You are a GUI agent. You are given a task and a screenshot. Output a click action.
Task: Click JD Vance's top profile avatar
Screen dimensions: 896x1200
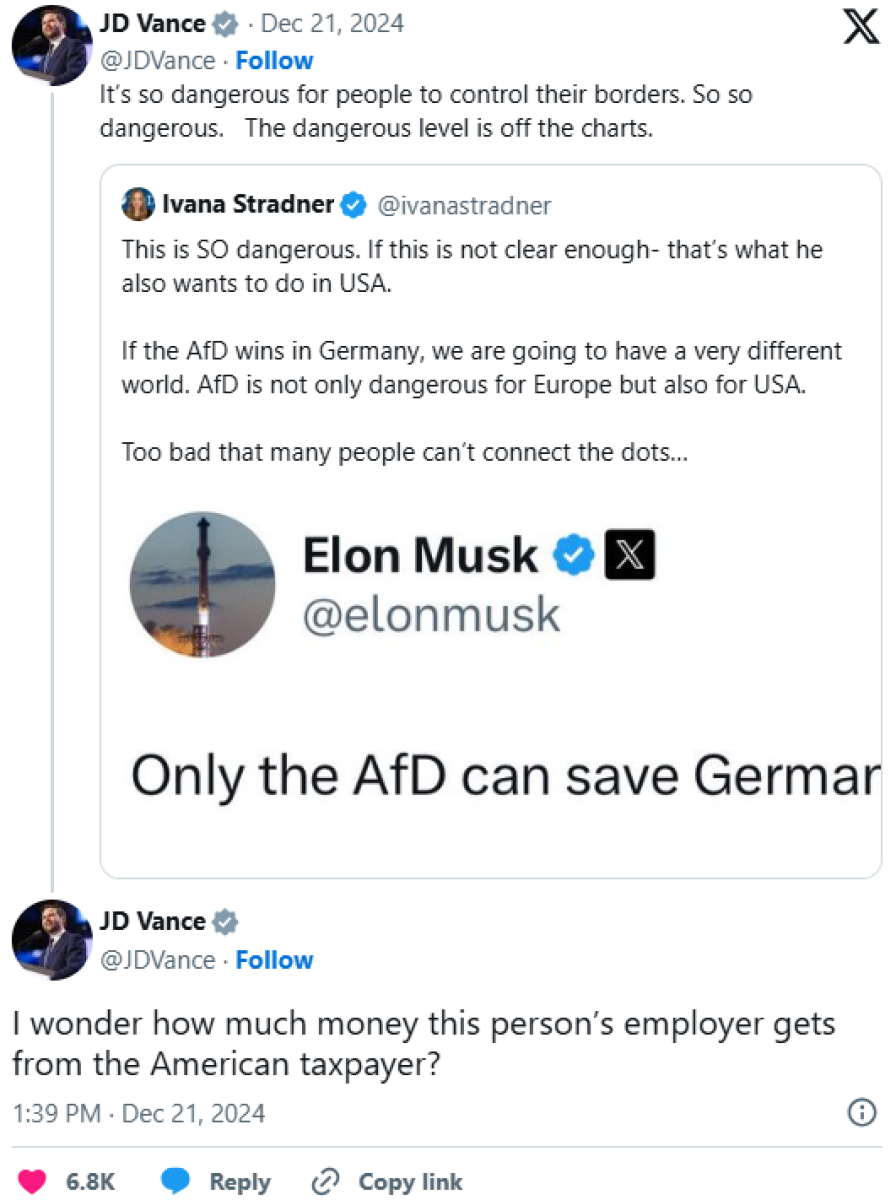point(51,45)
